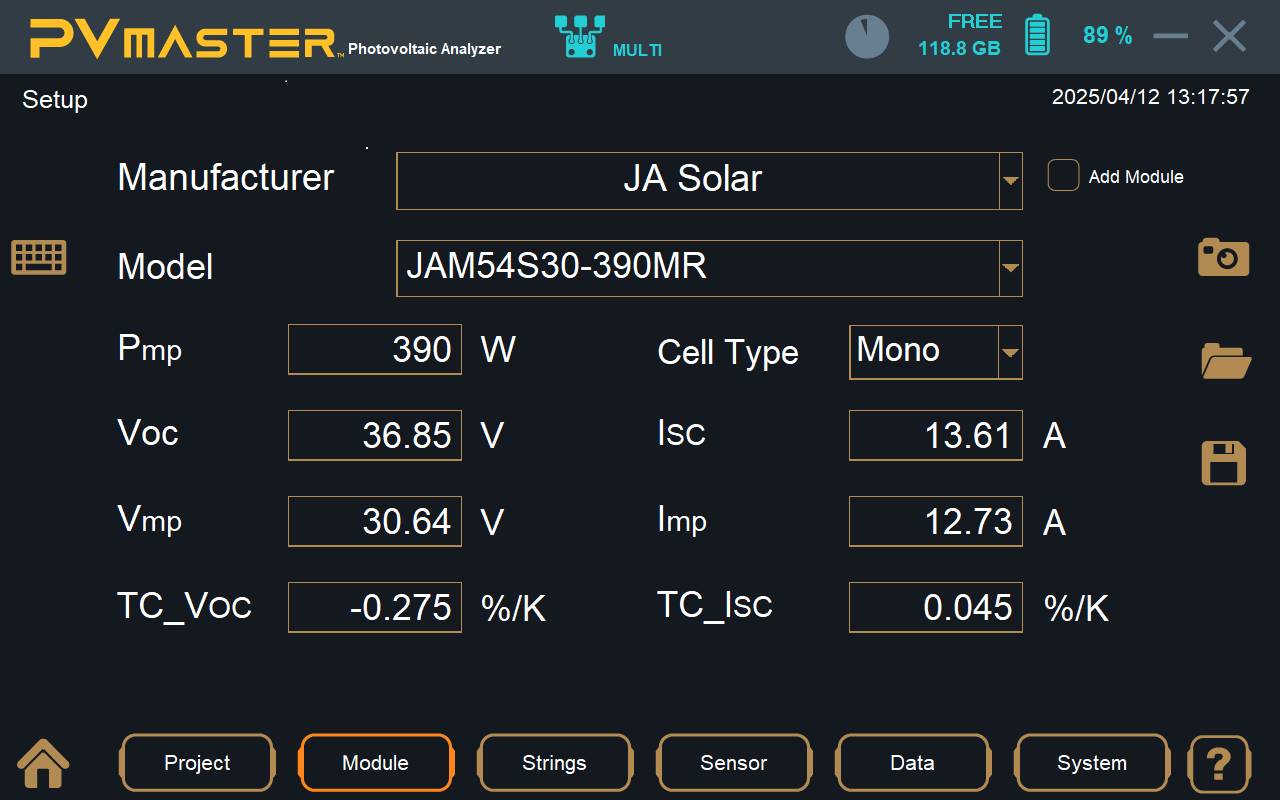This screenshot has height=800, width=1280.
Task: Click the Add Module label text
Action: (1136, 177)
